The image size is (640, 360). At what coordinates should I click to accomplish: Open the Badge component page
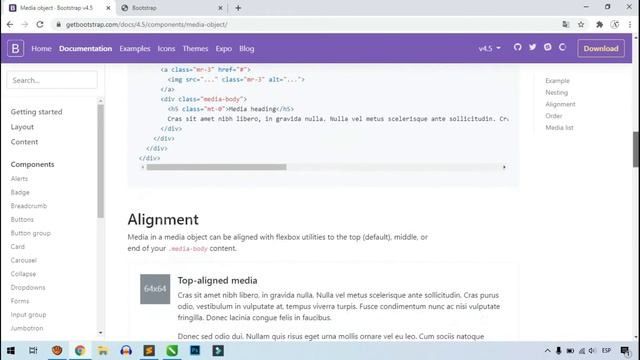click(20, 192)
